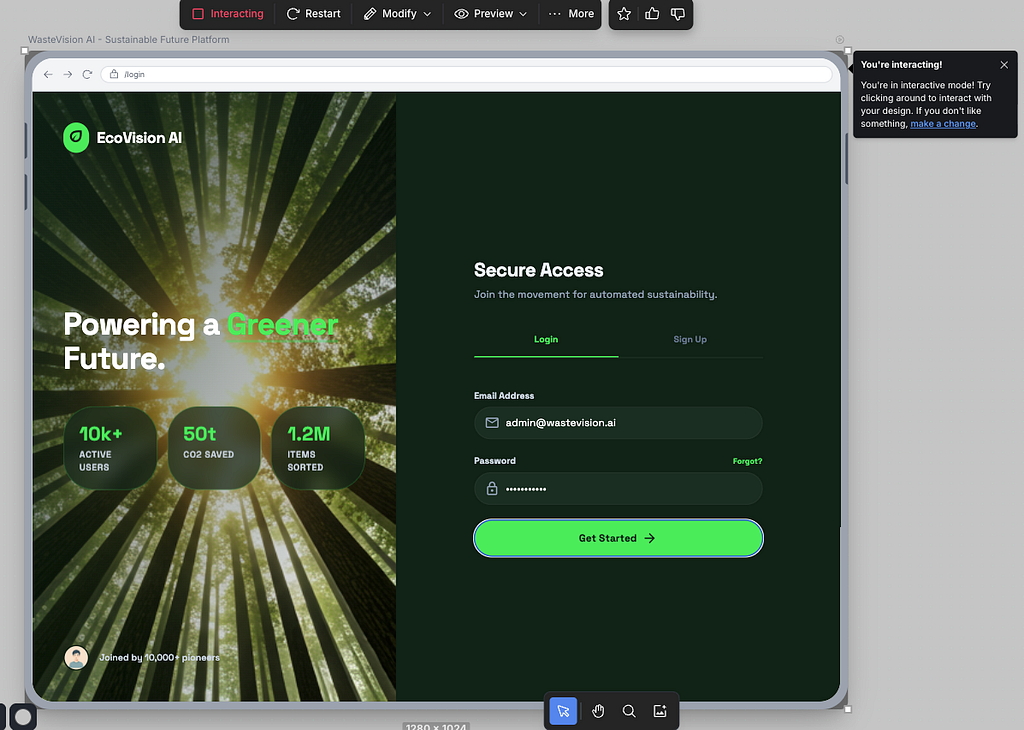
Task: Click the WasteVision AI frame title
Action: (129, 40)
